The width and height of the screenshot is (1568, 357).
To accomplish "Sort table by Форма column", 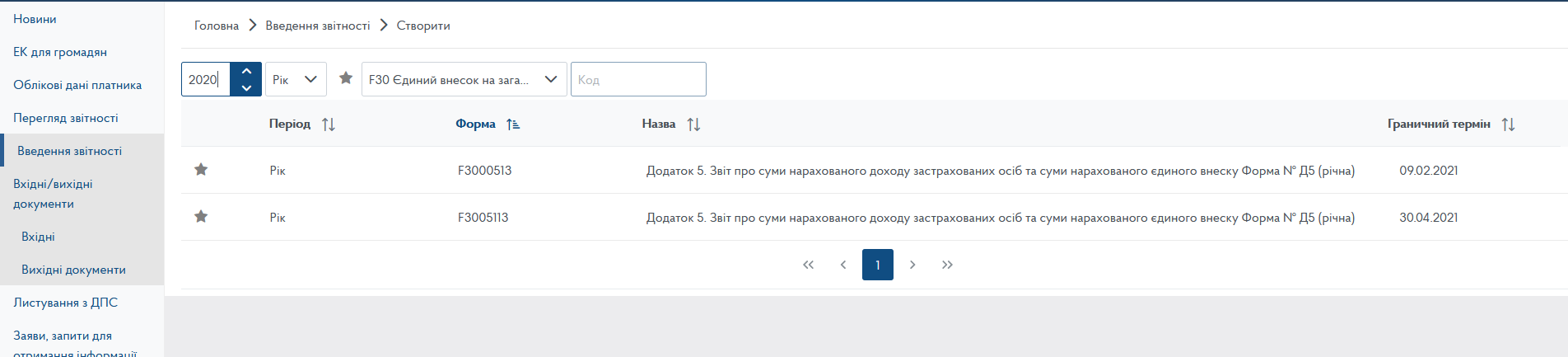I will pyautogui.click(x=512, y=124).
